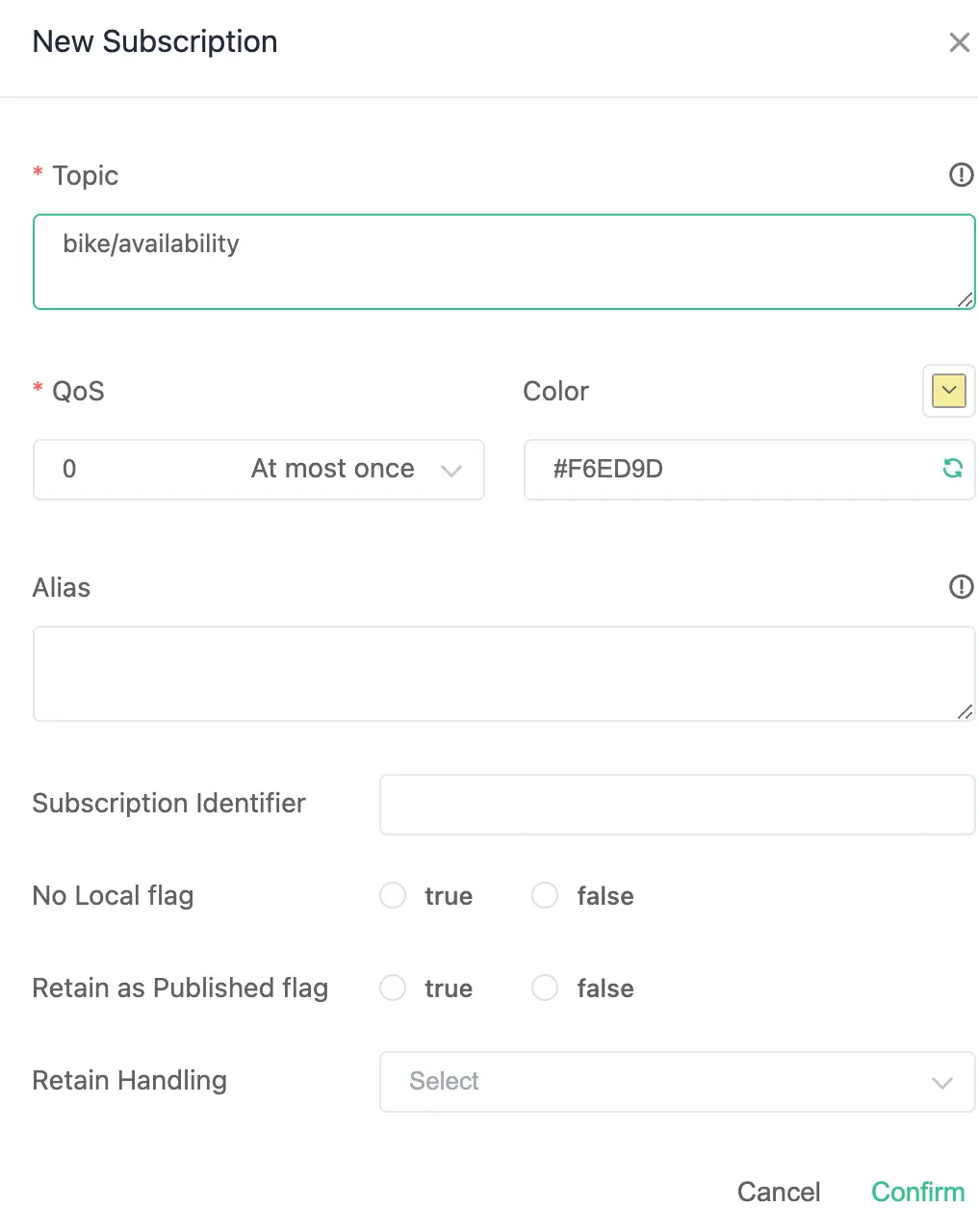Click into the Alias text area
The image size is (978, 1232).
tap(503, 673)
